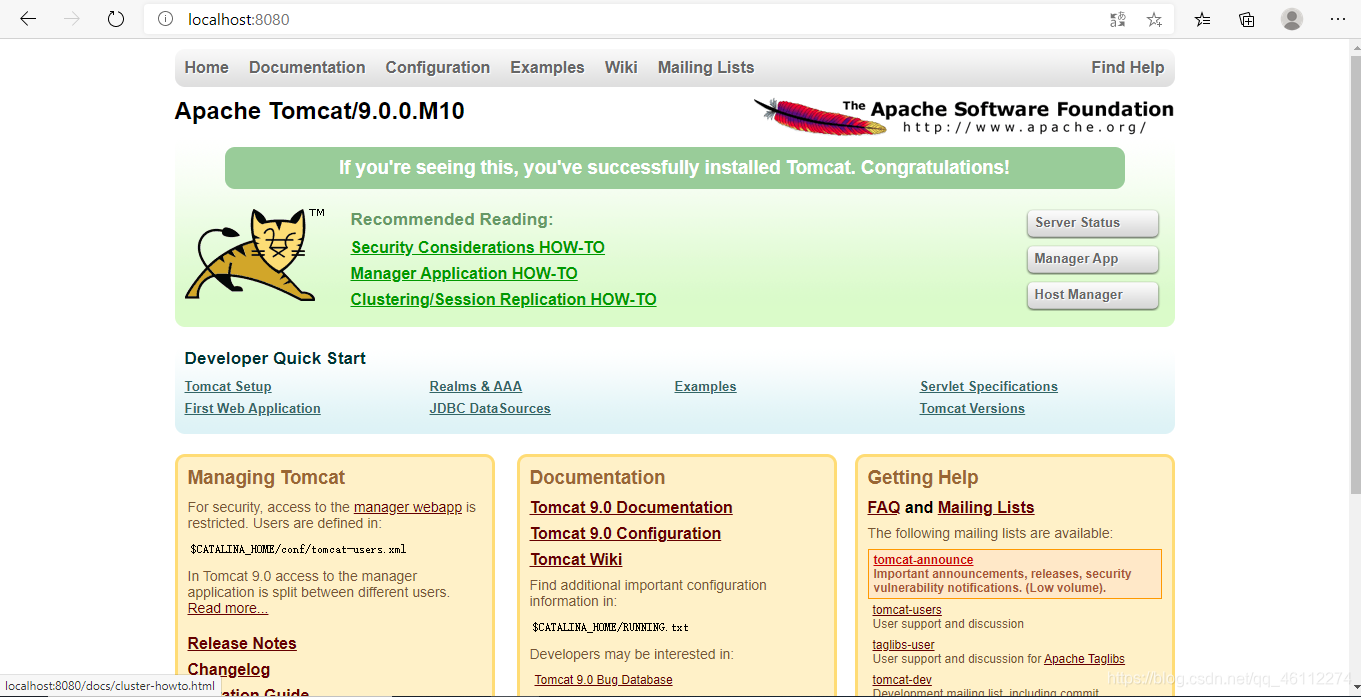Open the Tomcat Versions link
This screenshot has width=1361, height=697.
[x=972, y=408]
